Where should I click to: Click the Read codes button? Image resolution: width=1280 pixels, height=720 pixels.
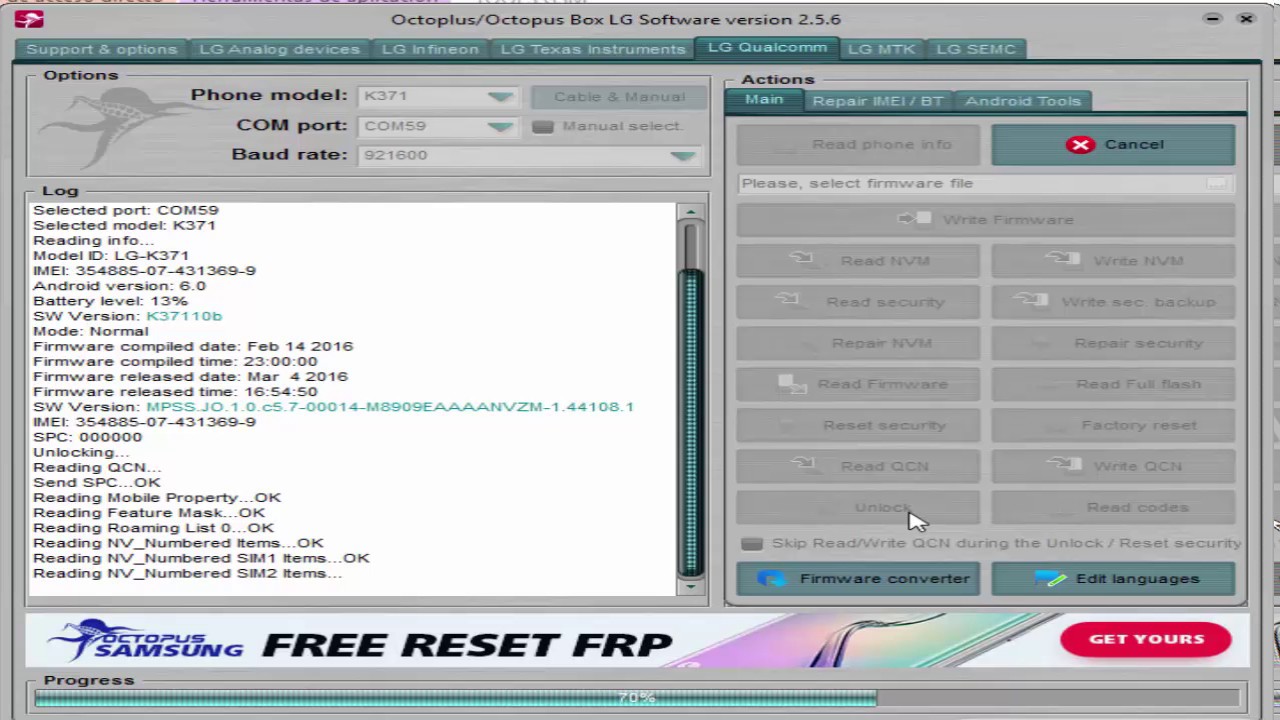pyautogui.click(x=1113, y=507)
